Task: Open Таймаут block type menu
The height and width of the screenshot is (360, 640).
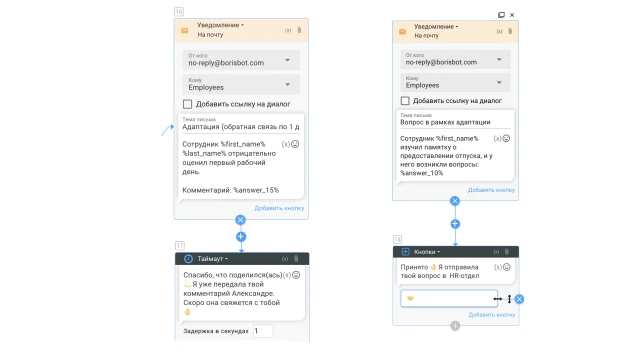Action: [213, 259]
